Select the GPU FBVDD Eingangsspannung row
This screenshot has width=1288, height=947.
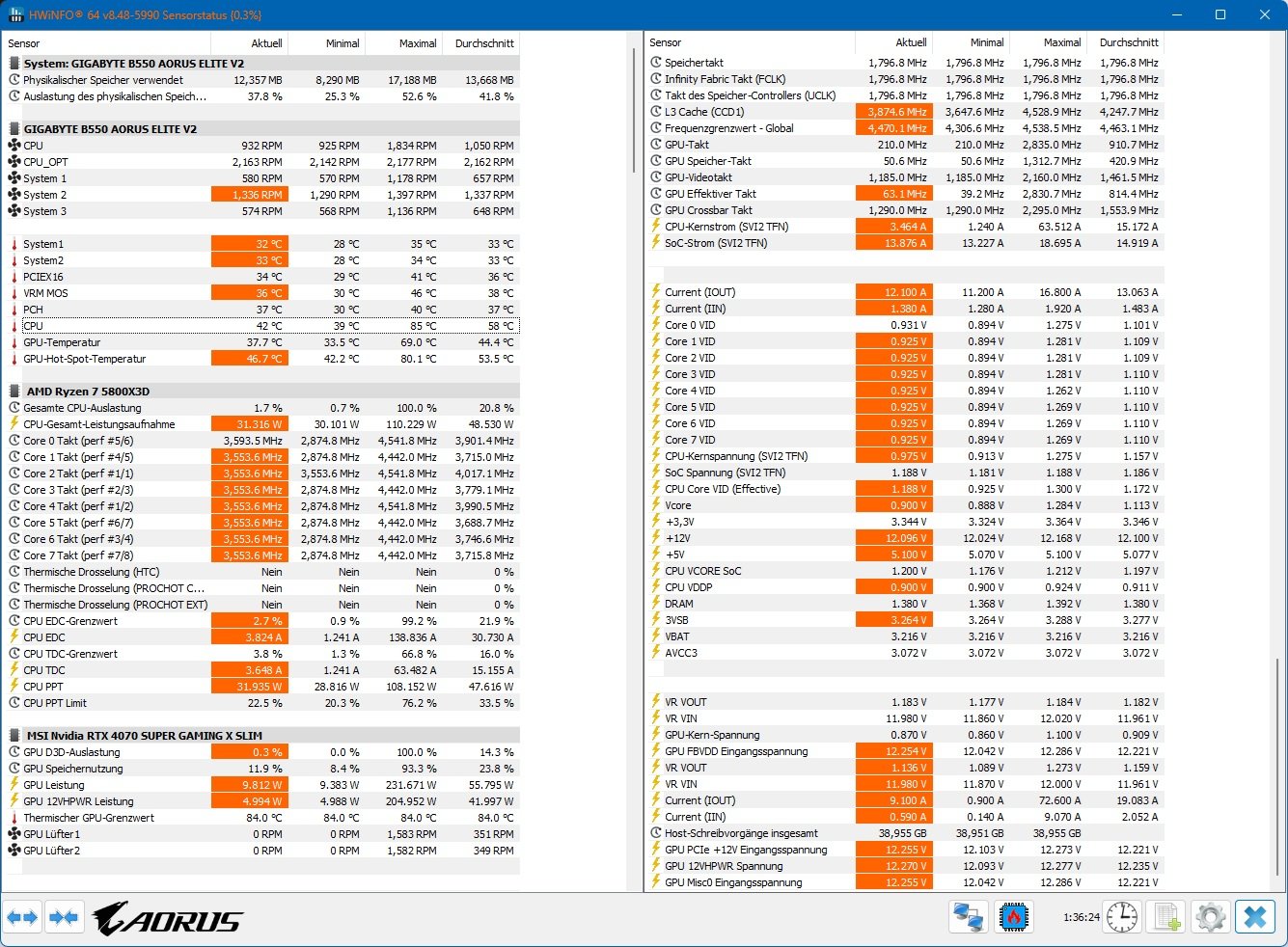905,751
